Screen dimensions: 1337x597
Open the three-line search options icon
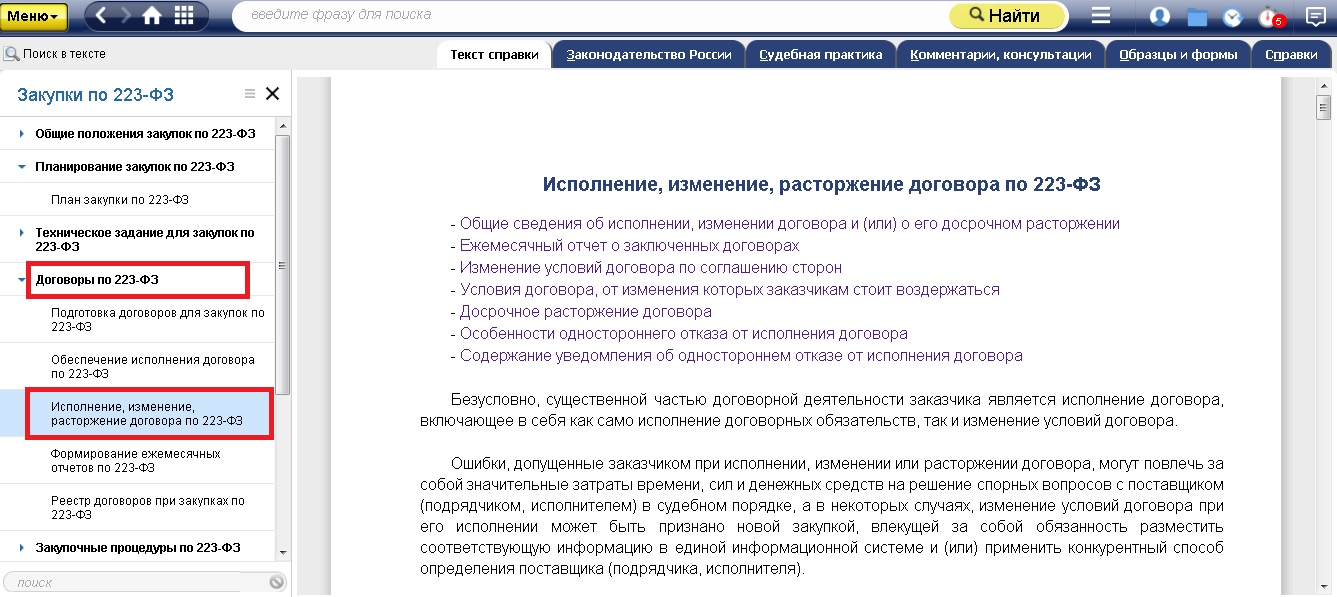[1101, 16]
